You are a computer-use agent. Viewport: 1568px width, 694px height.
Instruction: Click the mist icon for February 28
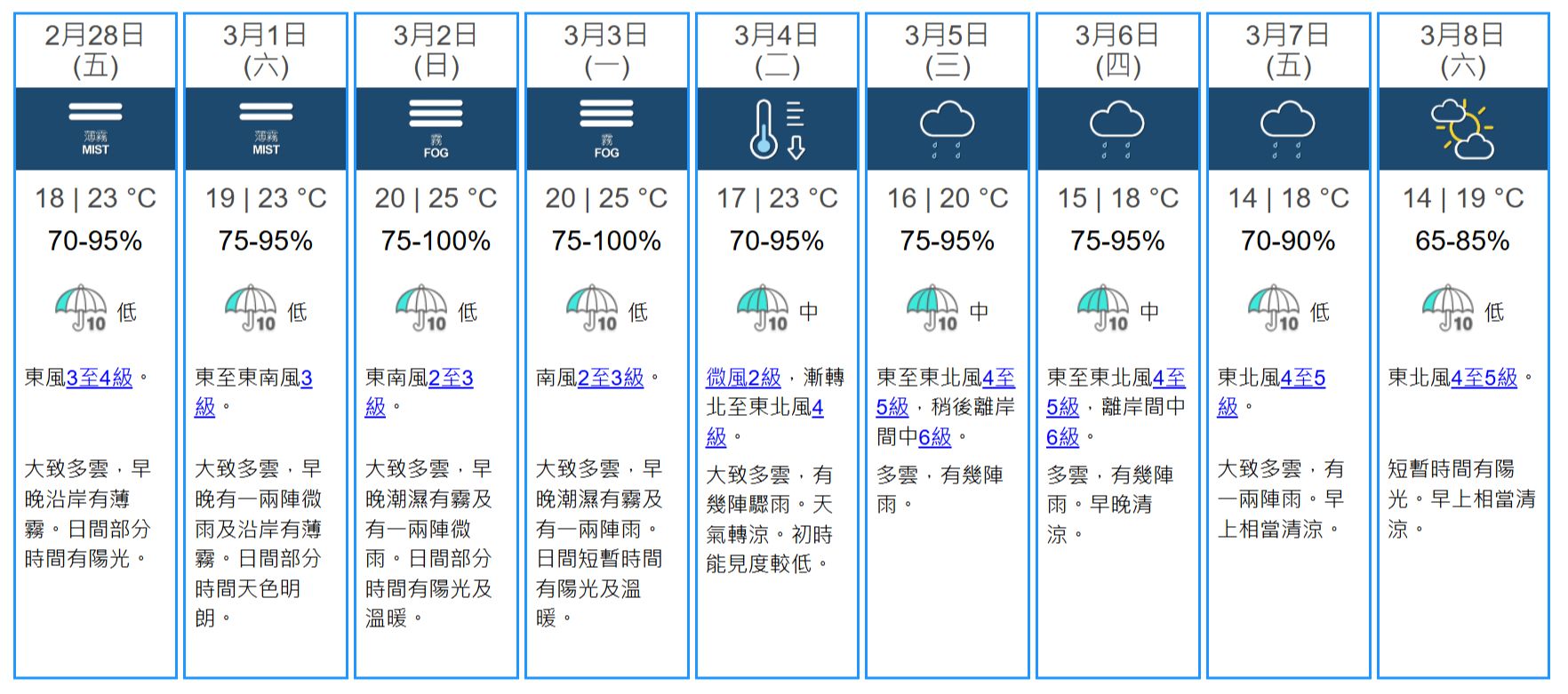coord(95,128)
